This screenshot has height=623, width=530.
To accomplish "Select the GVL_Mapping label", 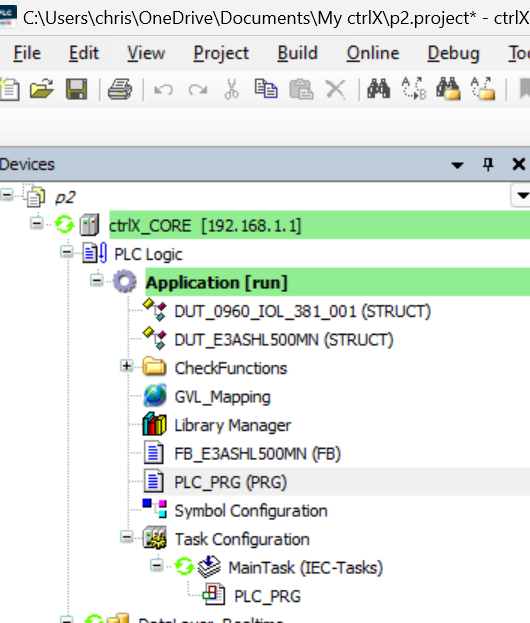I will [222, 397].
